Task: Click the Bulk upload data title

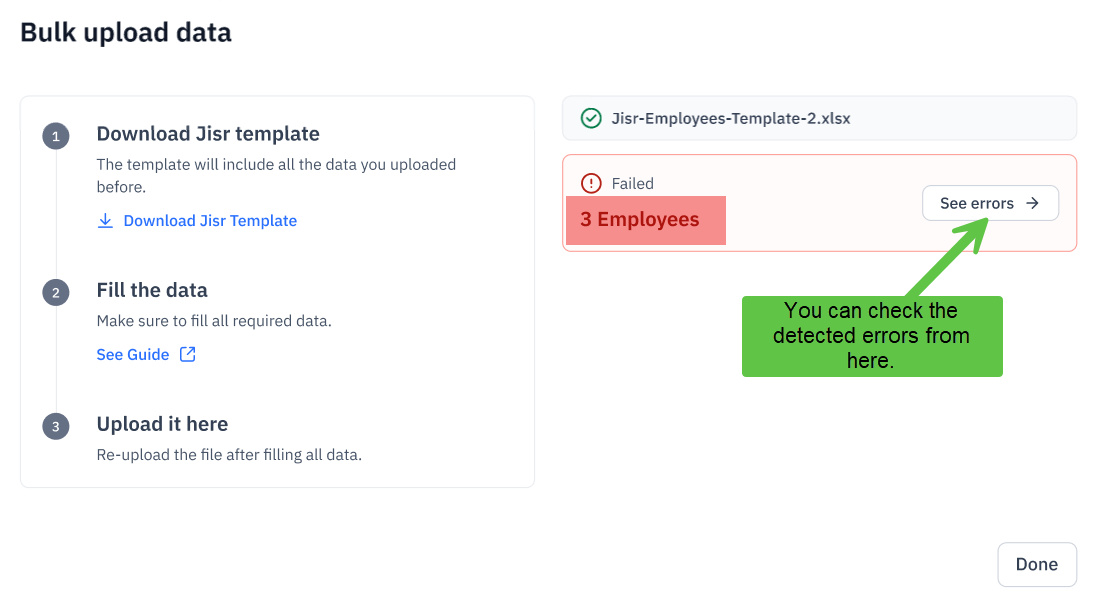Action: pos(126,32)
